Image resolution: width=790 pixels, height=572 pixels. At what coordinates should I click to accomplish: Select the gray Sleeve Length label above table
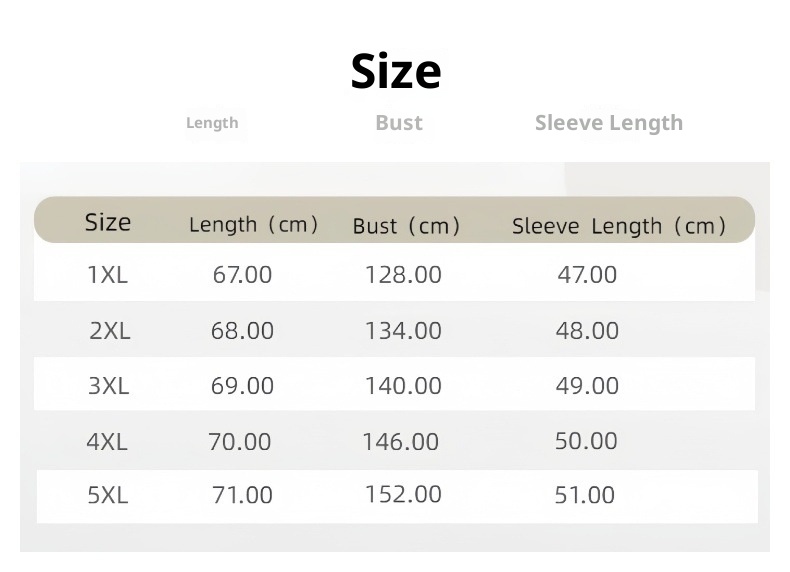point(608,123)
